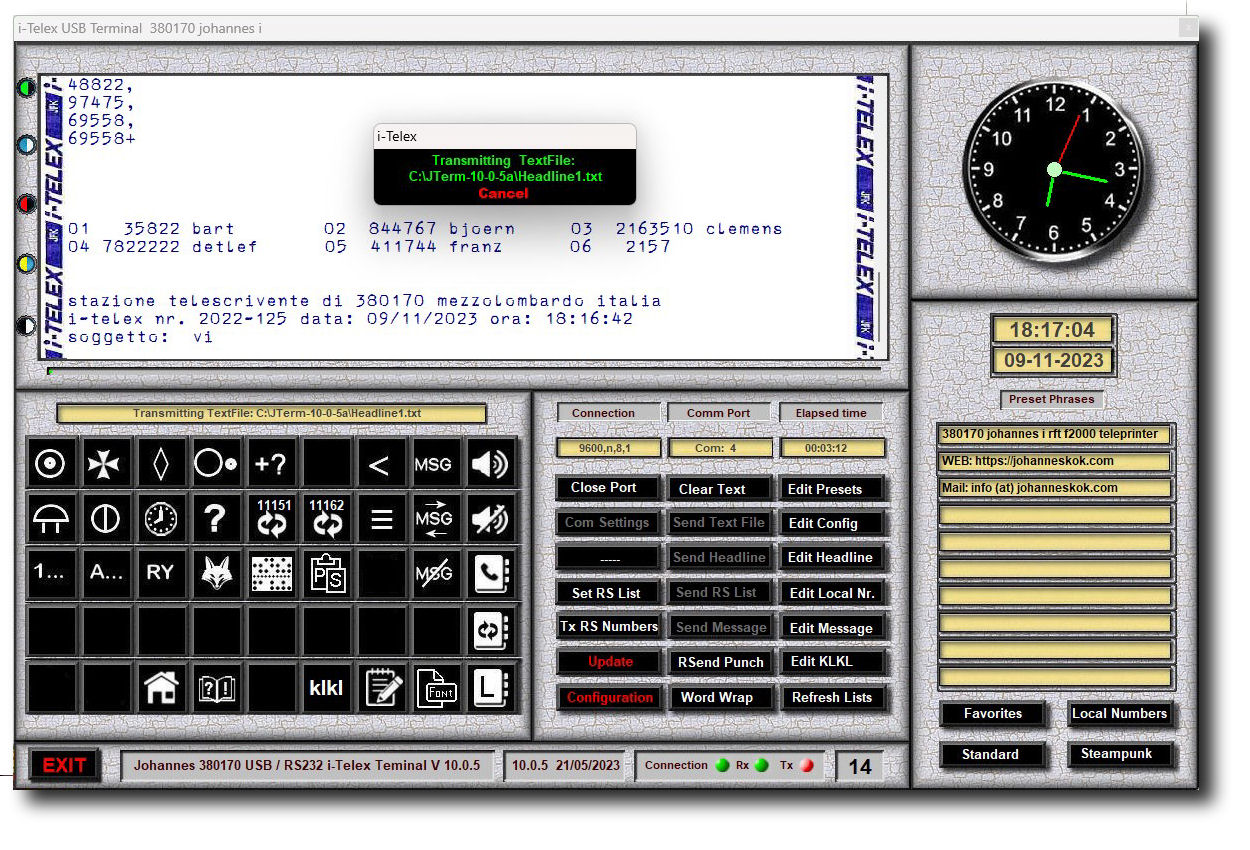The height and width of the screenshot is (850, 1250).
Task: Select preset phrase '380170 johannes i rft f2000 teleprinter'
Action: point(1055,435)
